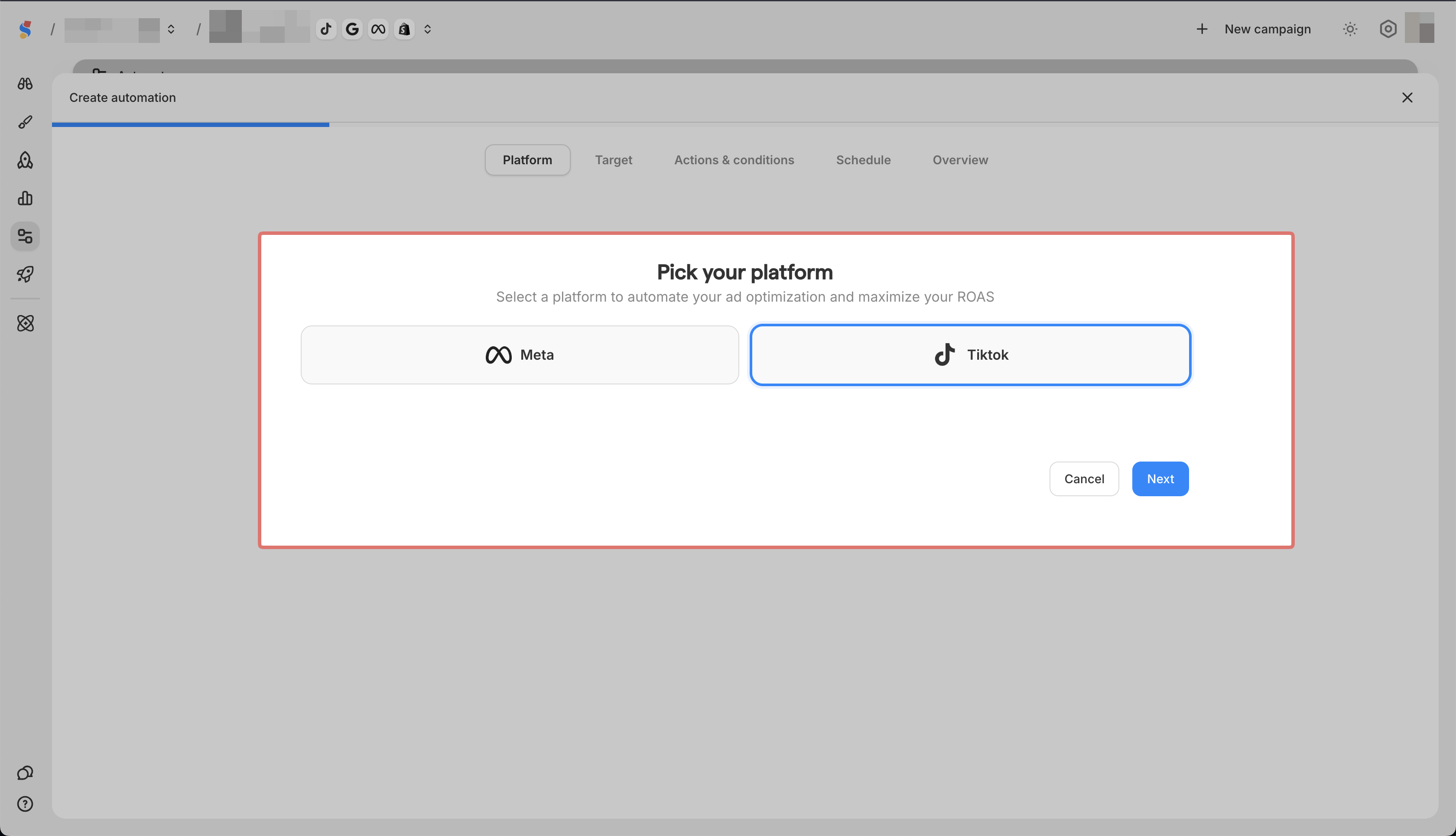Screen dimensions: 1456x836
Task: Open the bar chart analytics icon
Action: tap(25, 198)
